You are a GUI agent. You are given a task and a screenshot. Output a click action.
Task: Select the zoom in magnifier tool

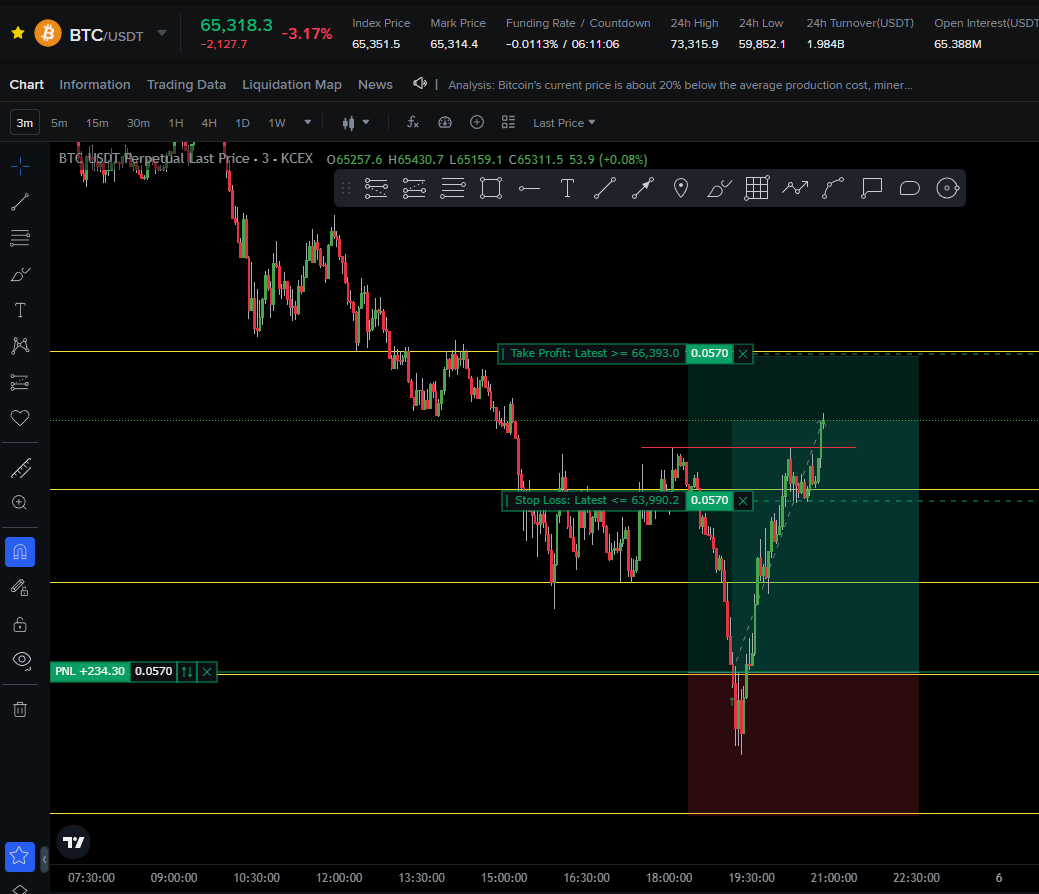(20, 502)
